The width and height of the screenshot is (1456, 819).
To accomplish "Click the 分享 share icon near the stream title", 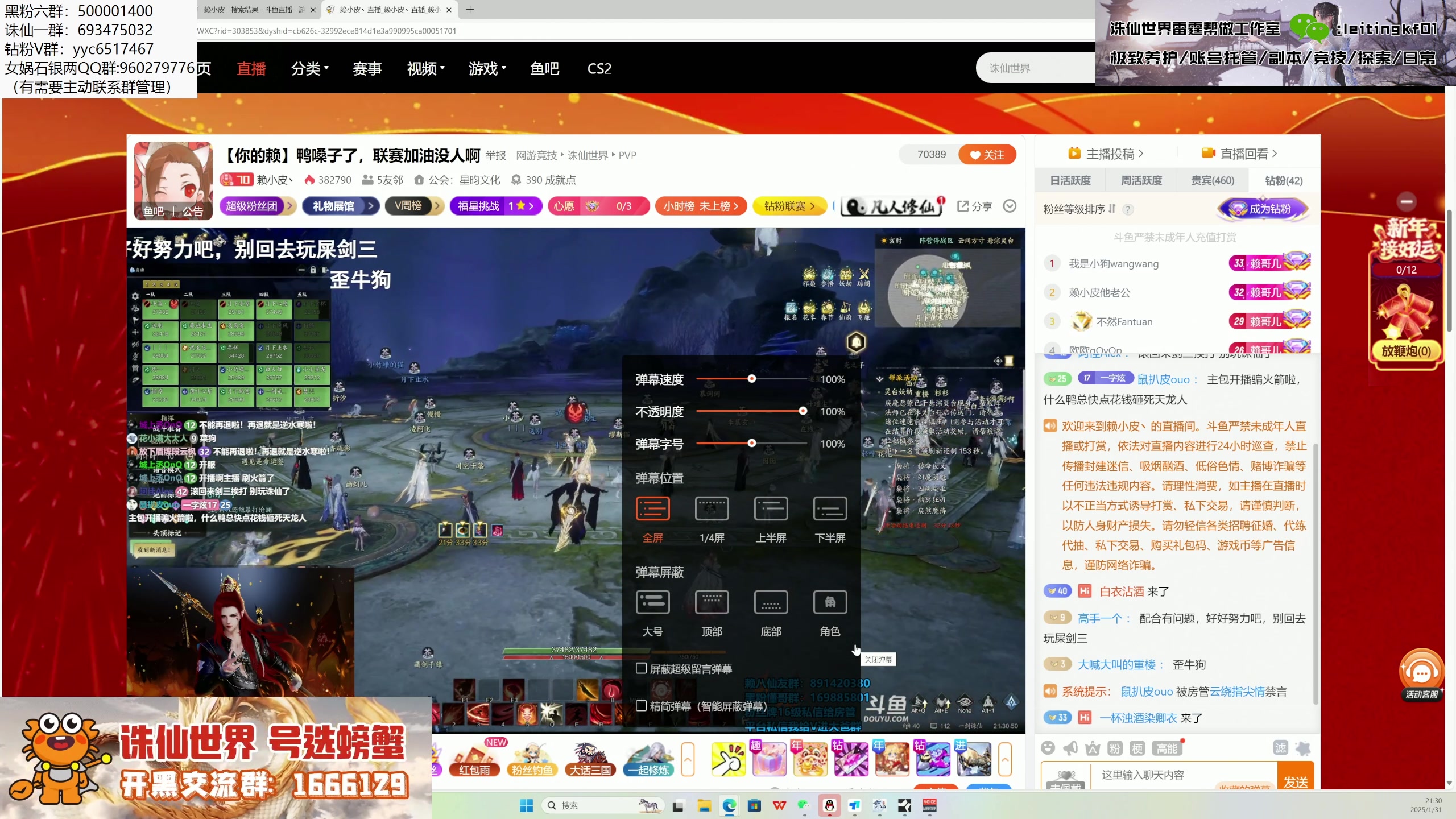I will pos(974,206).
